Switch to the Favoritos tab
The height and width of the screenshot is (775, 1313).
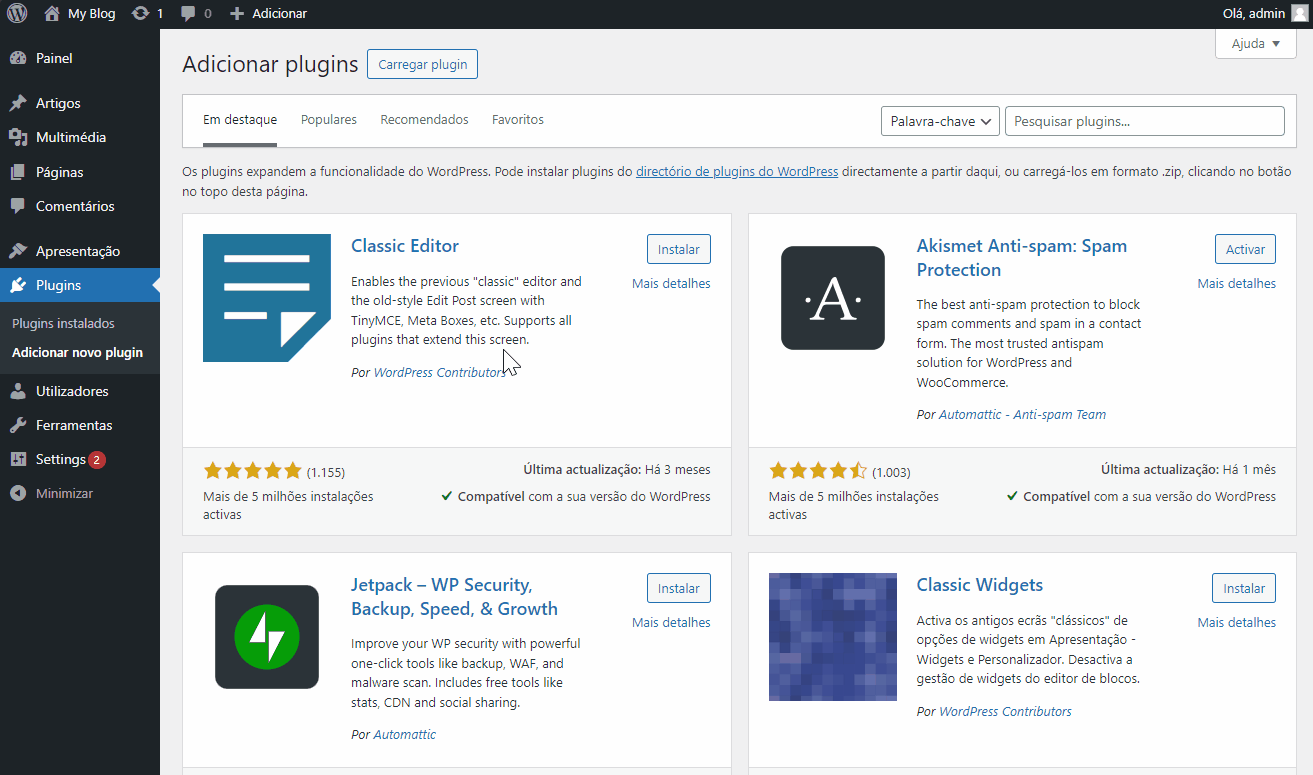click(x=518, y=119)
